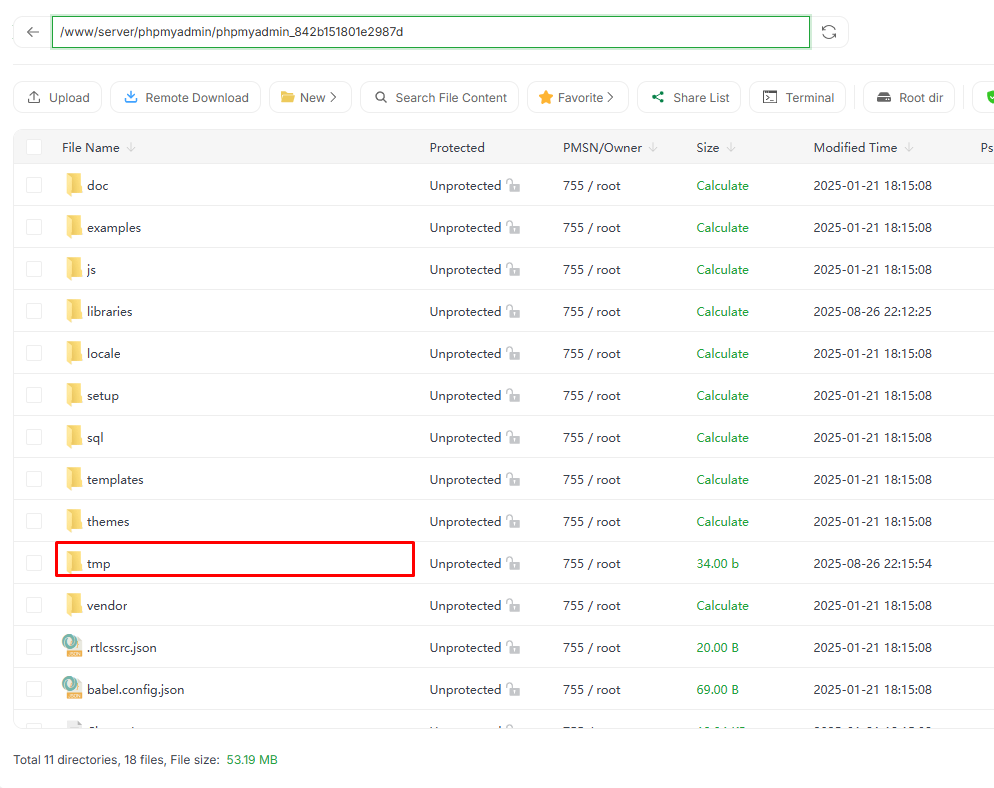Click the tmp folder icon
994x788 pixels.
pyautogui.click(x=73, y=564)
